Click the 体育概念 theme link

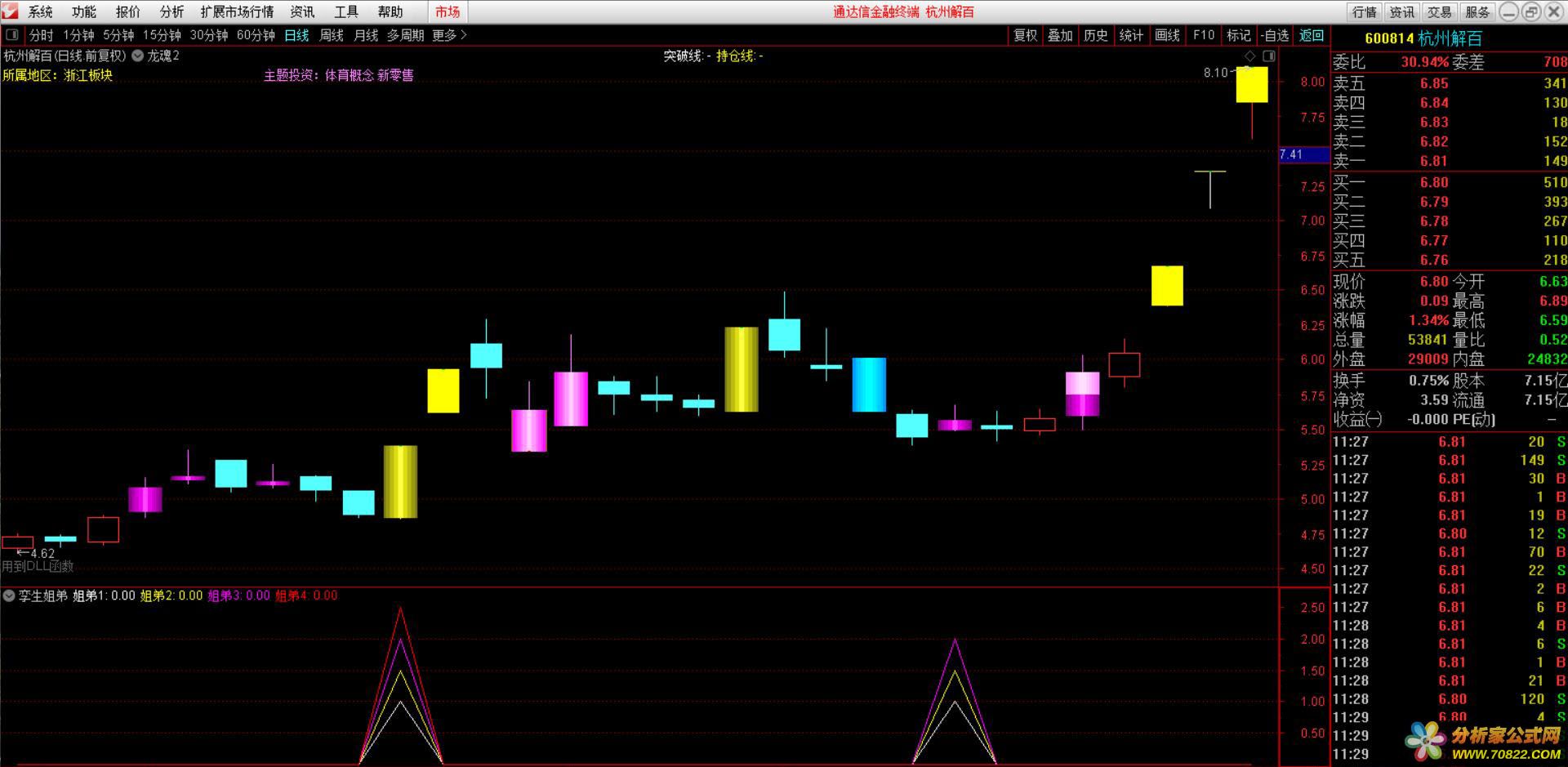350,75
